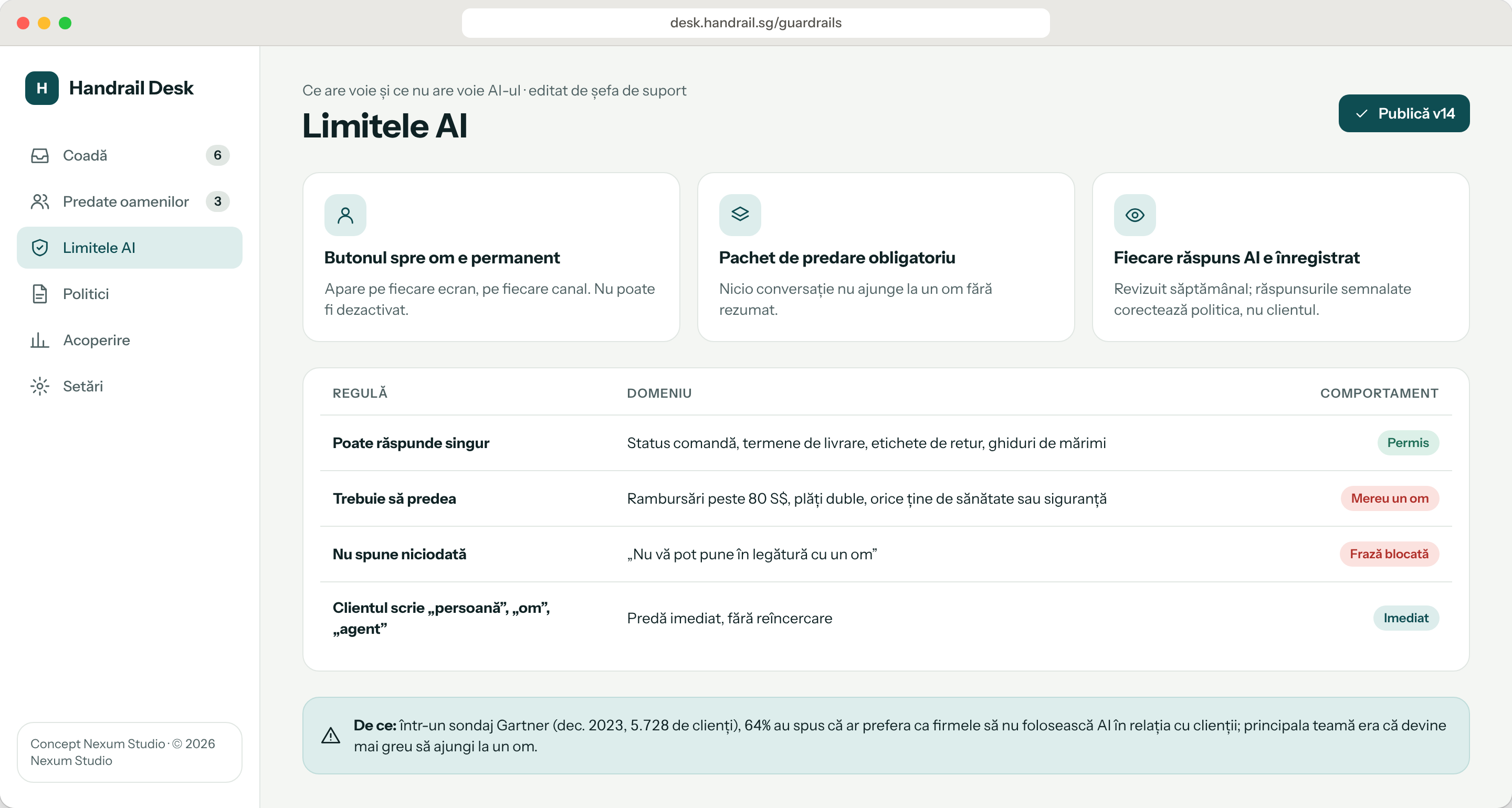Click the address bar showing desk.handrail.sg/guardrails
This screenshot has width=1512, height=808.
[x=755, y=23]
